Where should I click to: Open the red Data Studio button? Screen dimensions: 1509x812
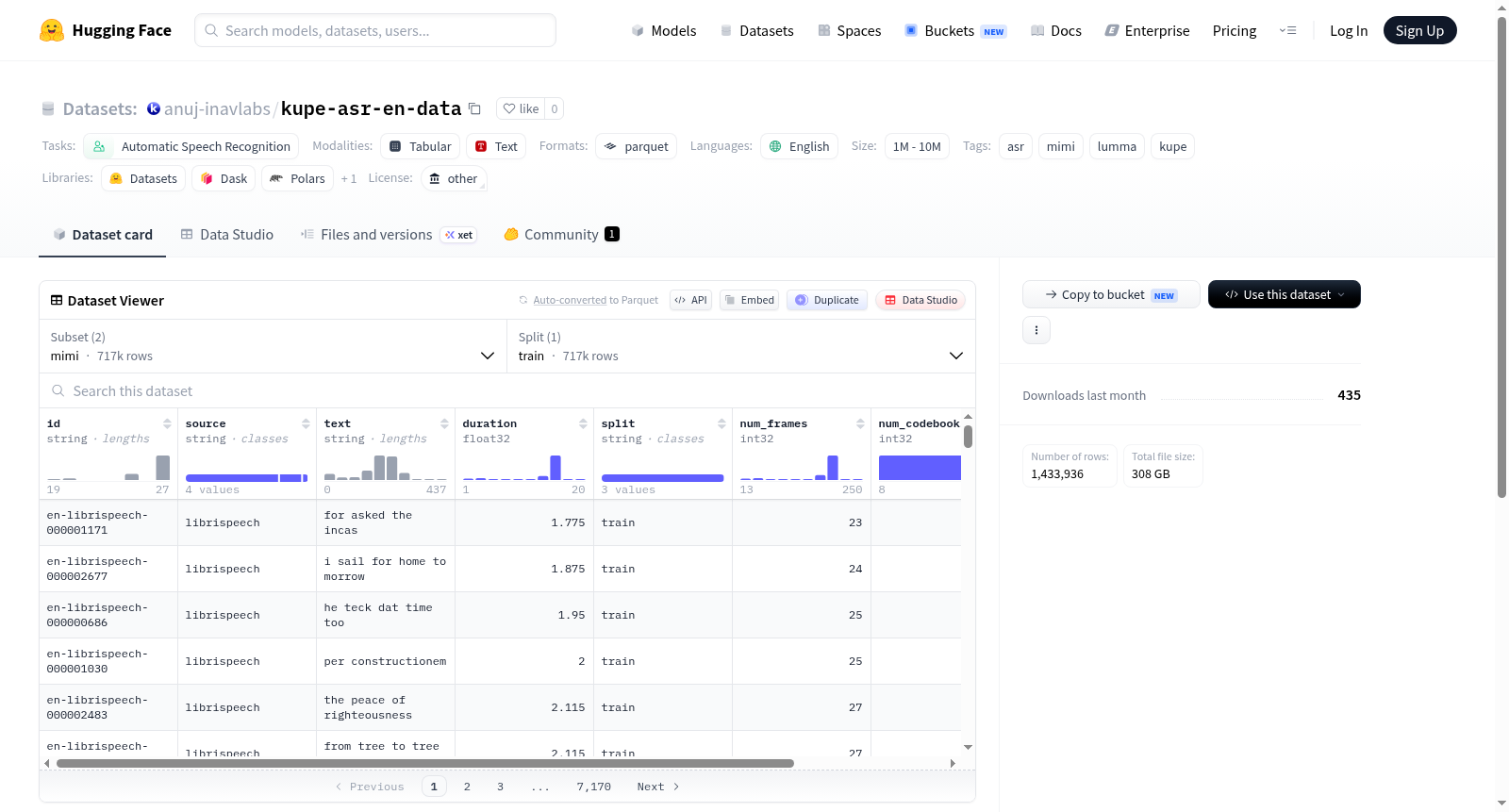(920, 300)
